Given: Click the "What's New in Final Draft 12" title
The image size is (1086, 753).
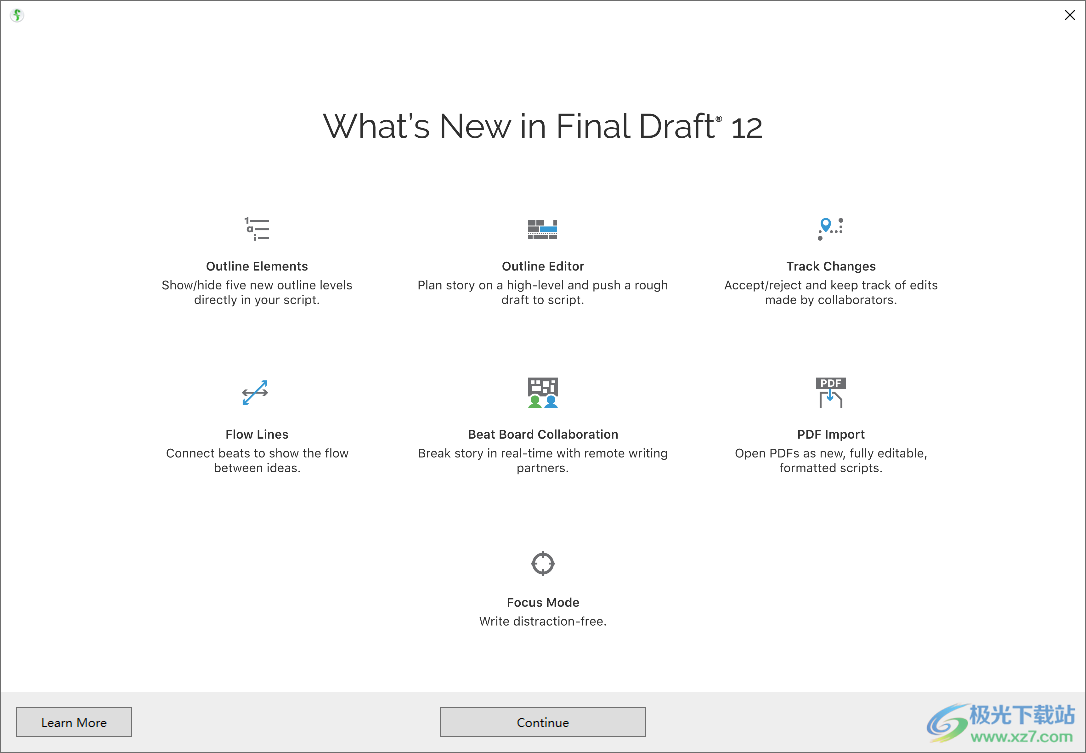Looking at the screenshot, I should pos(543,127).
